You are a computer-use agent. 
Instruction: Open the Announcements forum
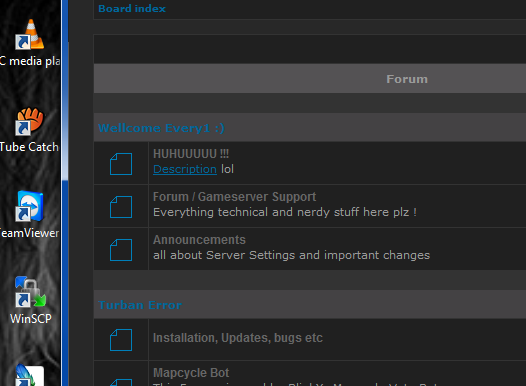point(199,240)
